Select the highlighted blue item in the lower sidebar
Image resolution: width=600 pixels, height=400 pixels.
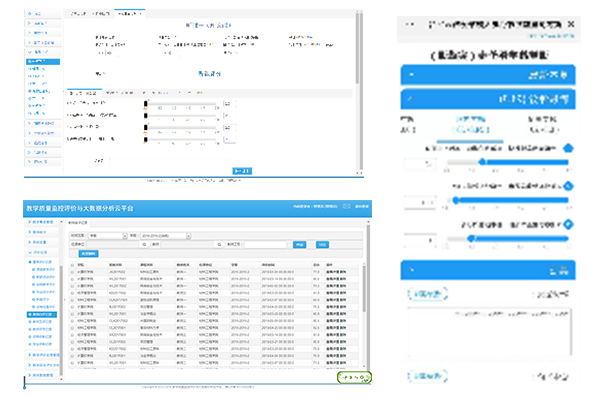[42, 314]
